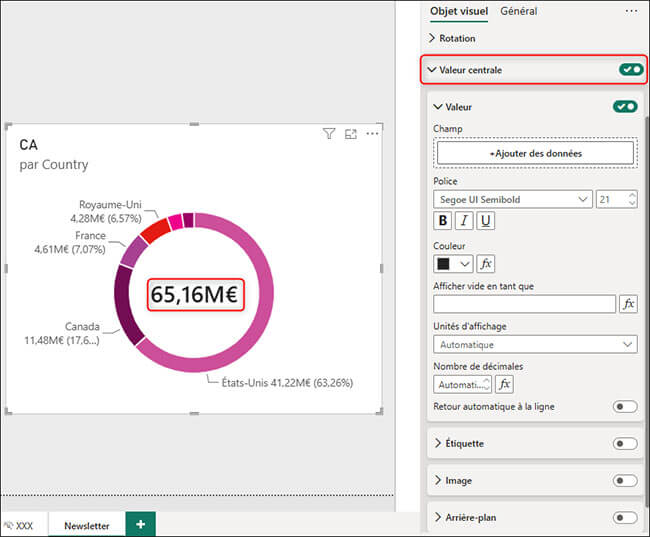Click the Royaume-Uni data label
The image size is (650, 537).
pyautogui.click(x=106, y=211)
